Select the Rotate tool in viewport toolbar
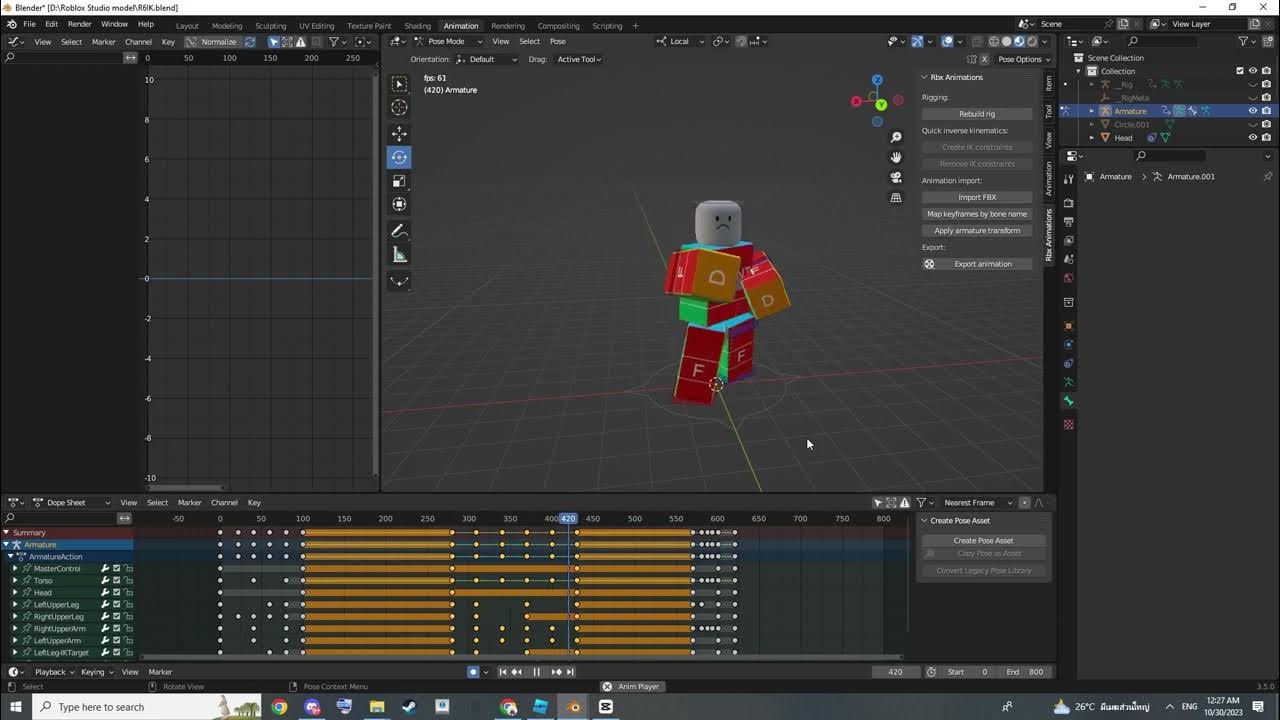The width and height of the screenshot is (1280, 720). point(399,157)
